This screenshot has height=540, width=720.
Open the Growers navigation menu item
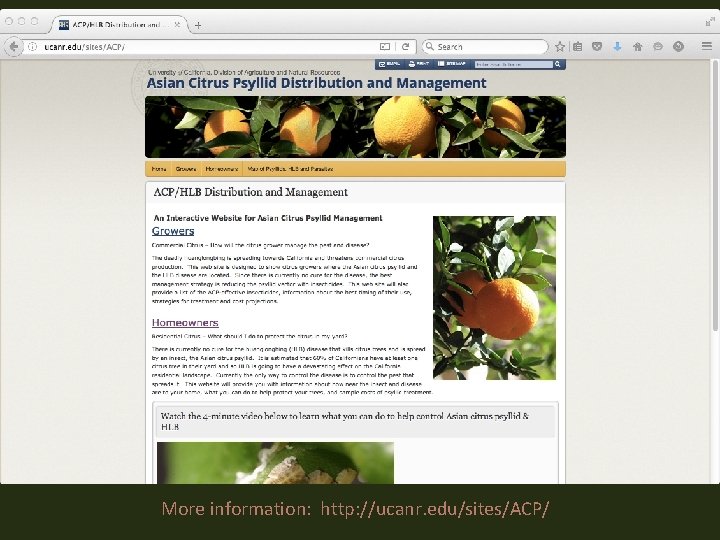pyautogui.click(x=186, y=169)
